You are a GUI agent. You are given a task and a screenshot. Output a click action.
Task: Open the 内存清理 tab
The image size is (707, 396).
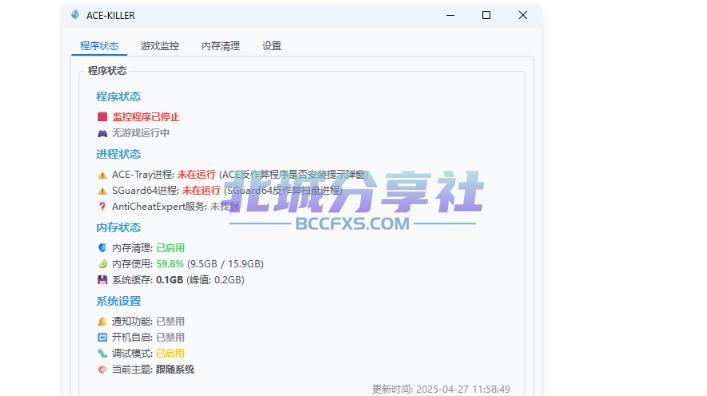[220, 46]
